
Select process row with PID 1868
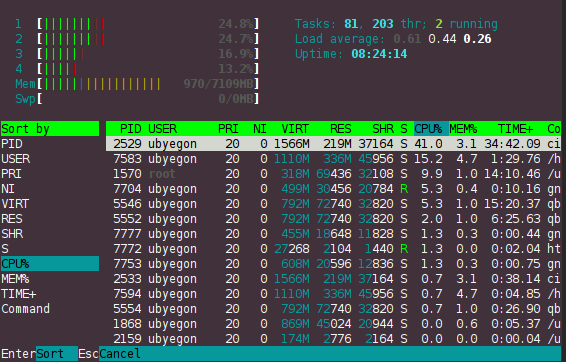click(x=333, y=324)
